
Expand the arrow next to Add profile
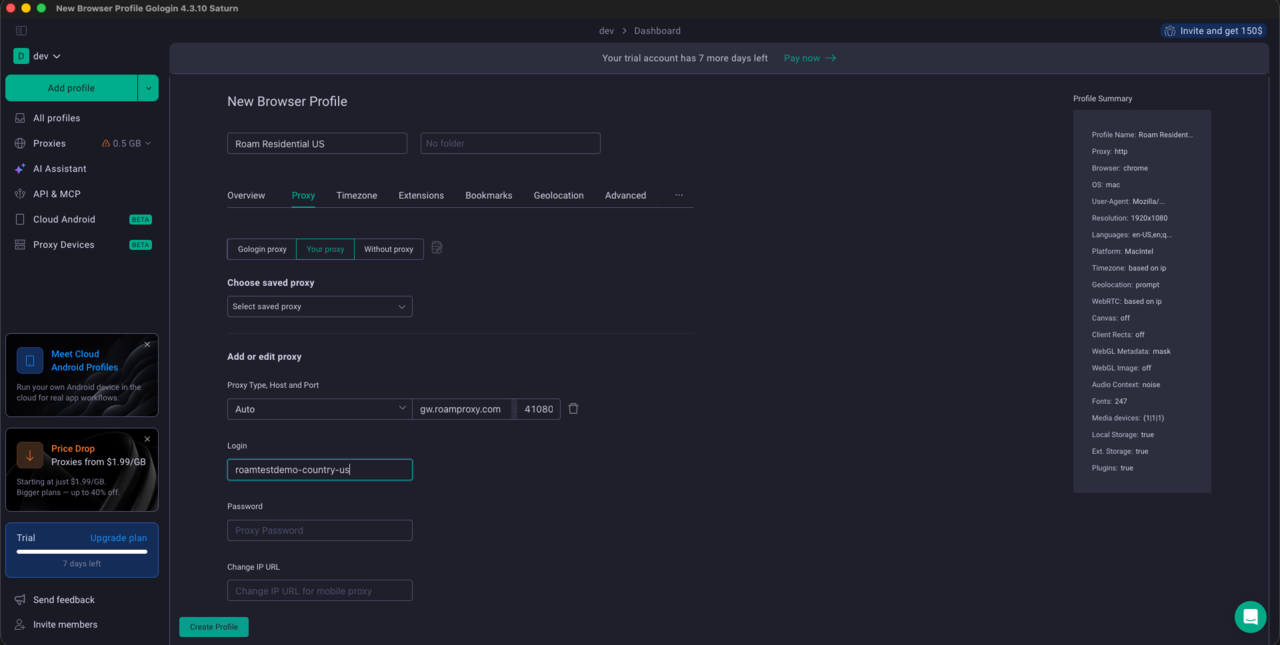click(x=149, y=88)
